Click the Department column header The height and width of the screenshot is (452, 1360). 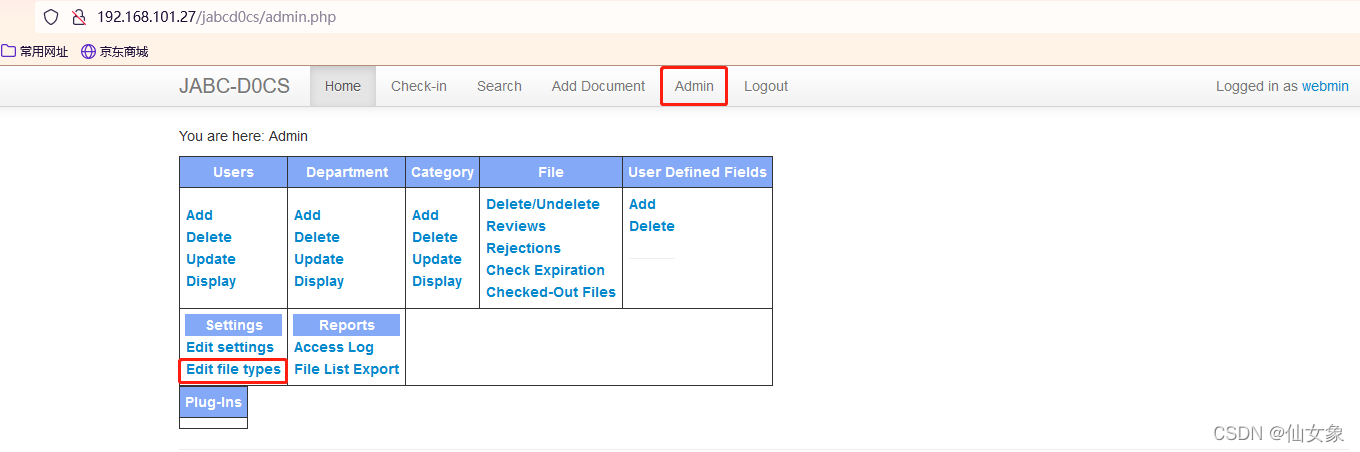pos(347,172)
